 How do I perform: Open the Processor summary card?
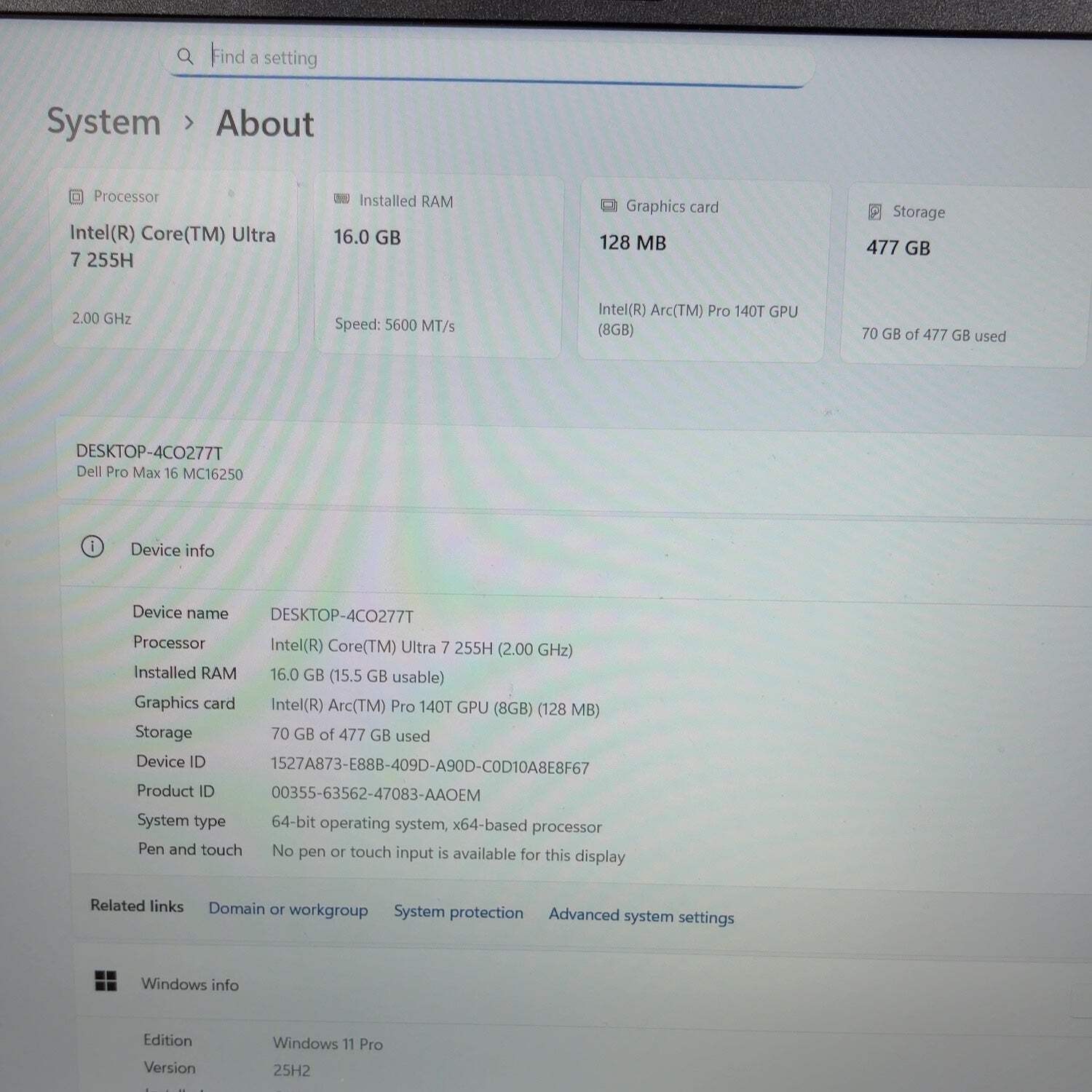click(x=175, y=261)
